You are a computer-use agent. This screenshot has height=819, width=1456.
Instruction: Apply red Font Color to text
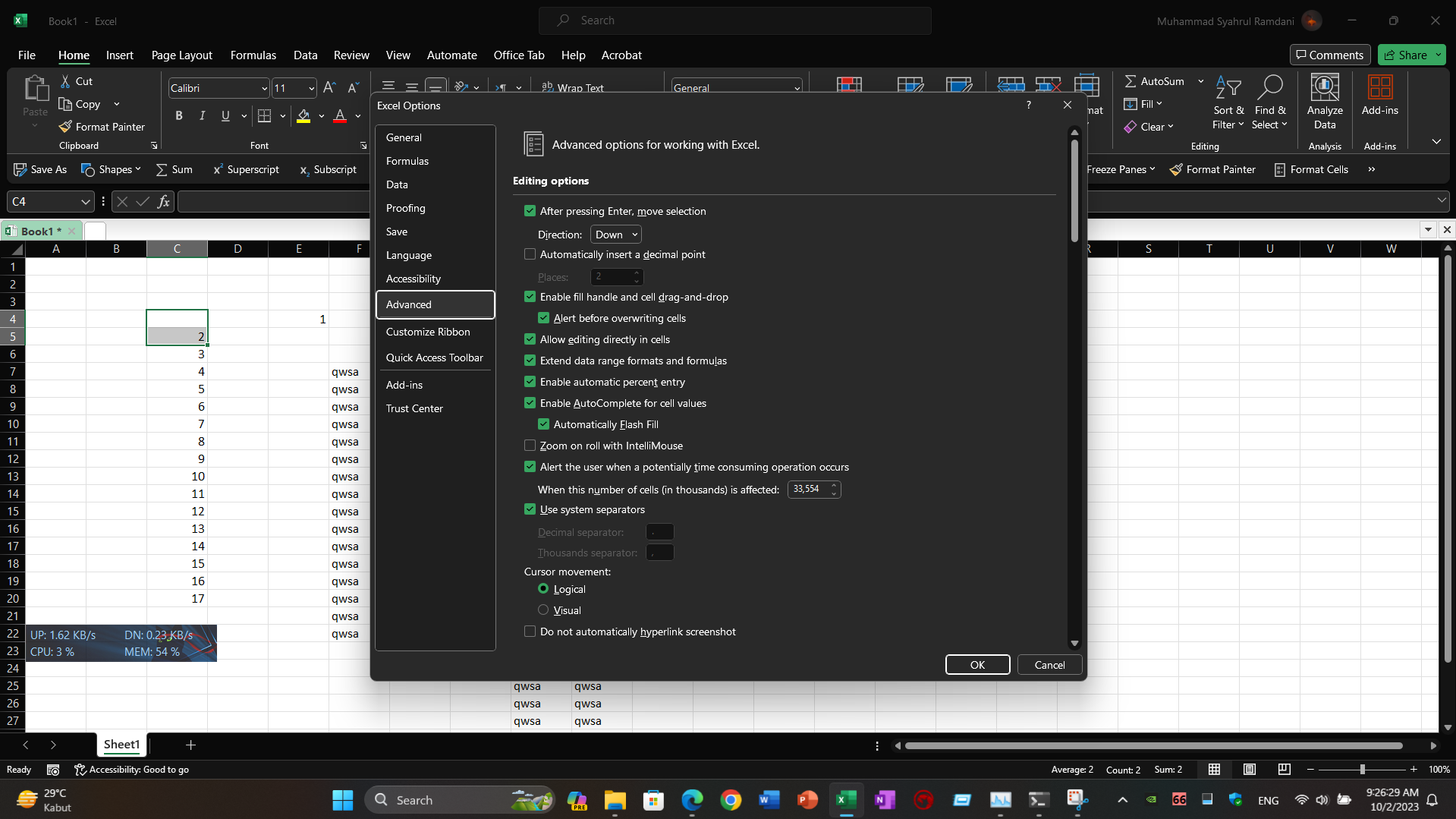pyautogui.click(x=340, y=115)
